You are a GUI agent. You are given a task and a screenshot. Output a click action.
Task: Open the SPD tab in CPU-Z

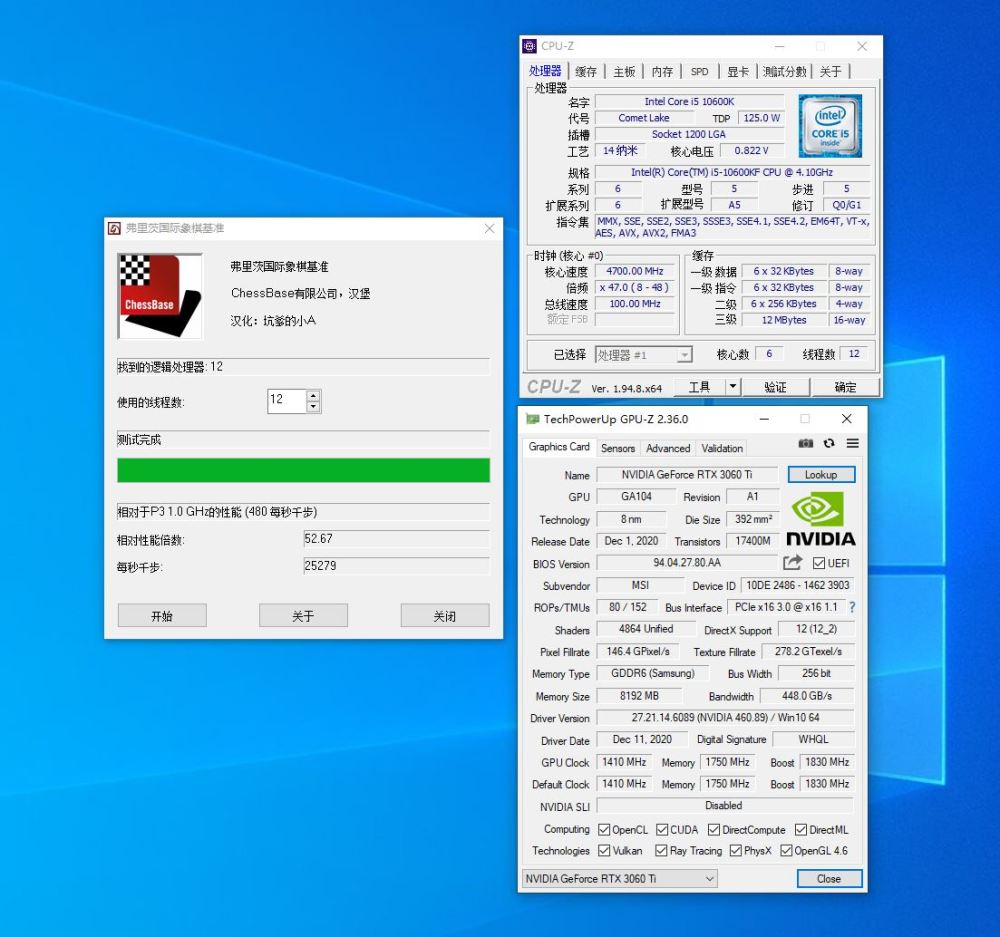(699, 71)
